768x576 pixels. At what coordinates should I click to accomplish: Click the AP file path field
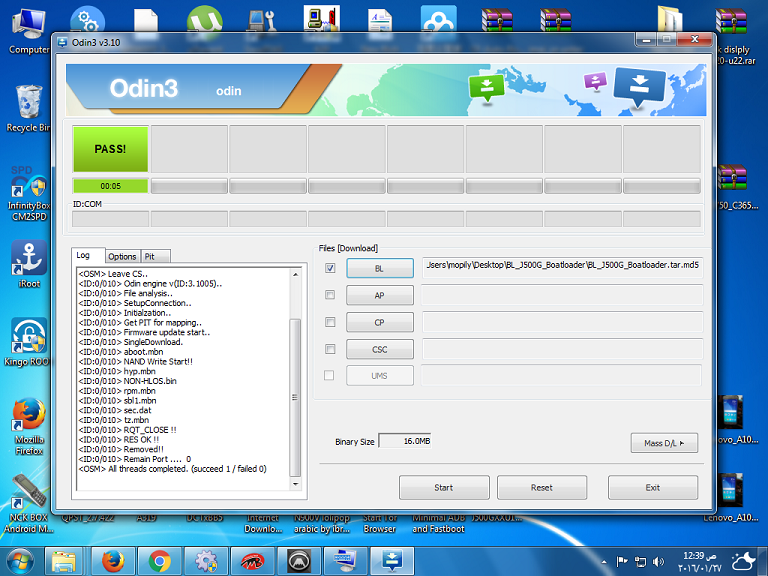point(562,294)
